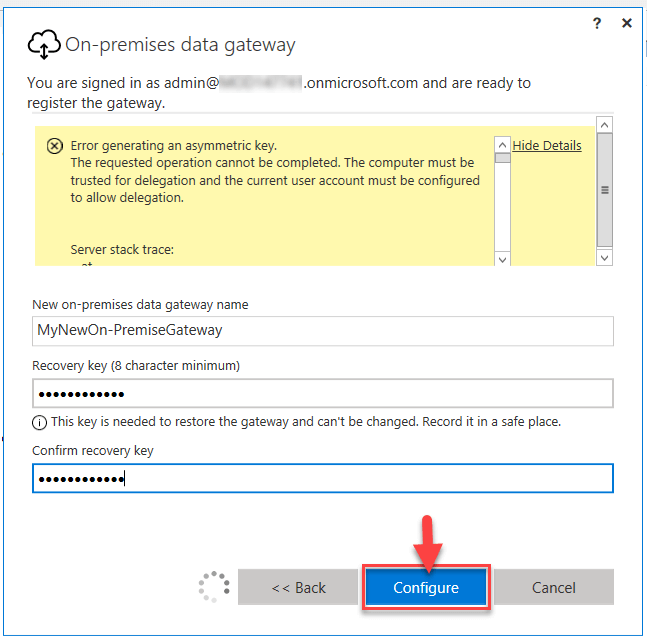Hide the error details via Hide Details link
This screenshot has width=647, height=641.
[546, 146]
